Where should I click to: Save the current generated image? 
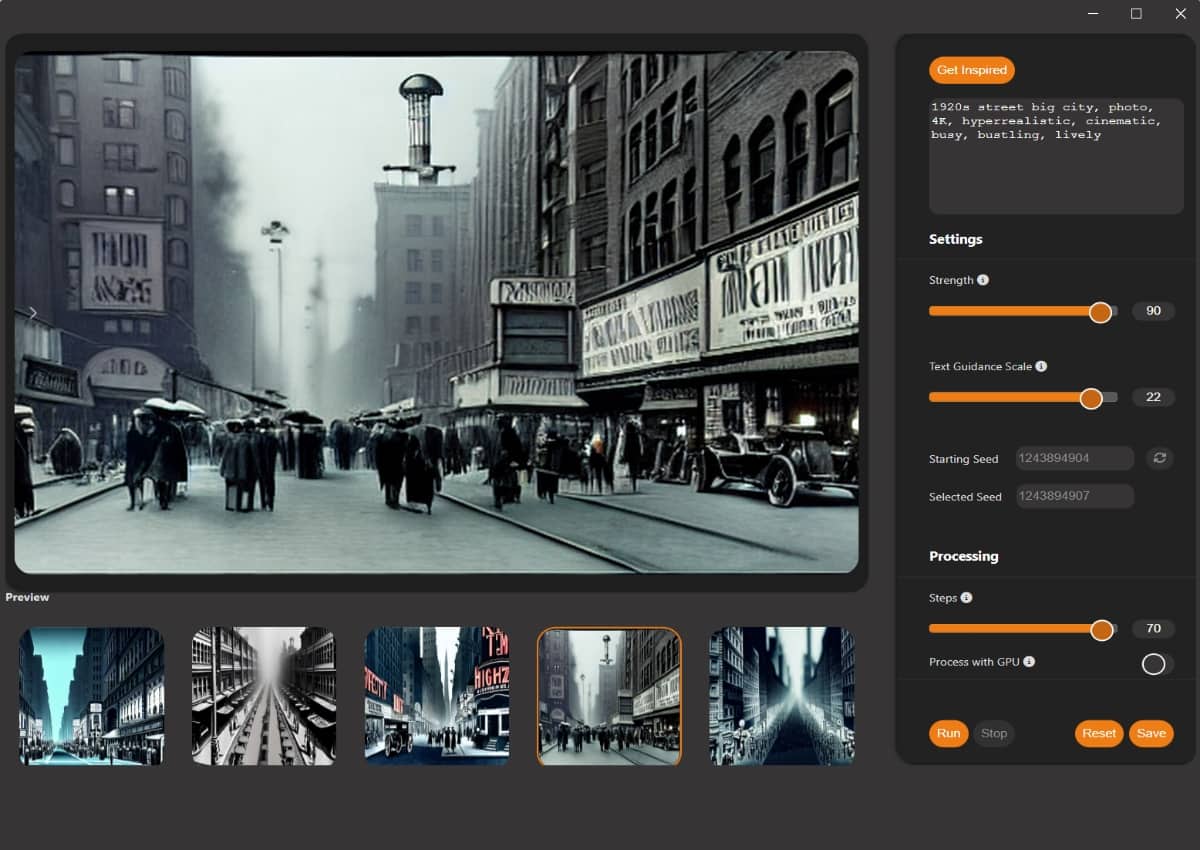pyautogui.click(x=1151, y=733)
